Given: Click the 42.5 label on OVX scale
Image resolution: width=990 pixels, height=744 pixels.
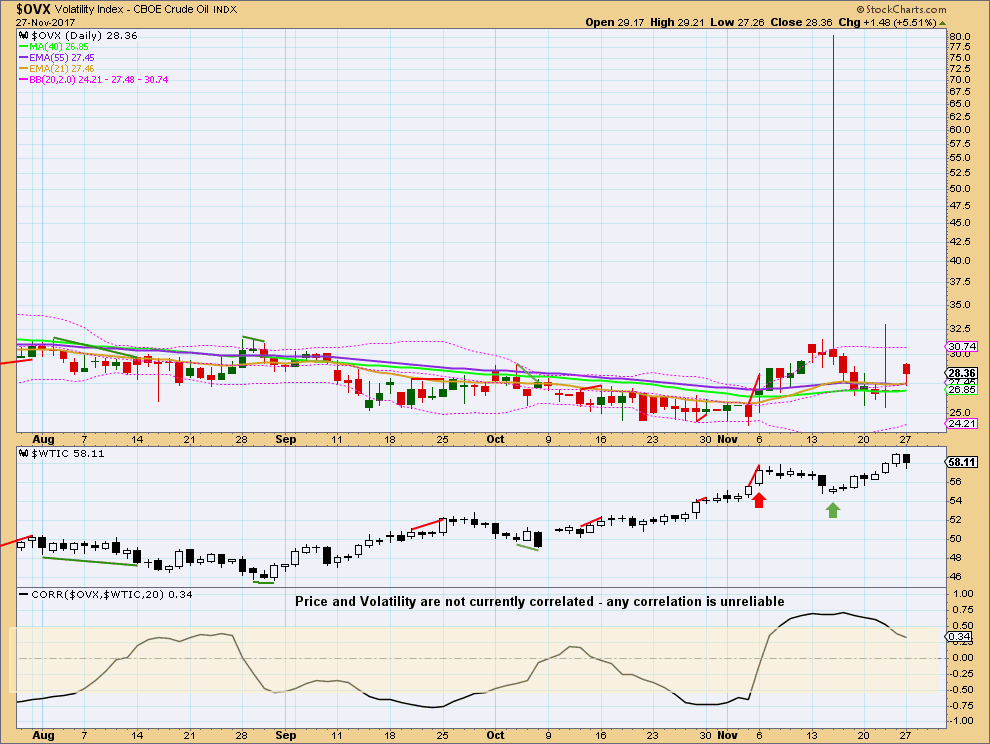Looking at the screenshot, I should point(960,242).
